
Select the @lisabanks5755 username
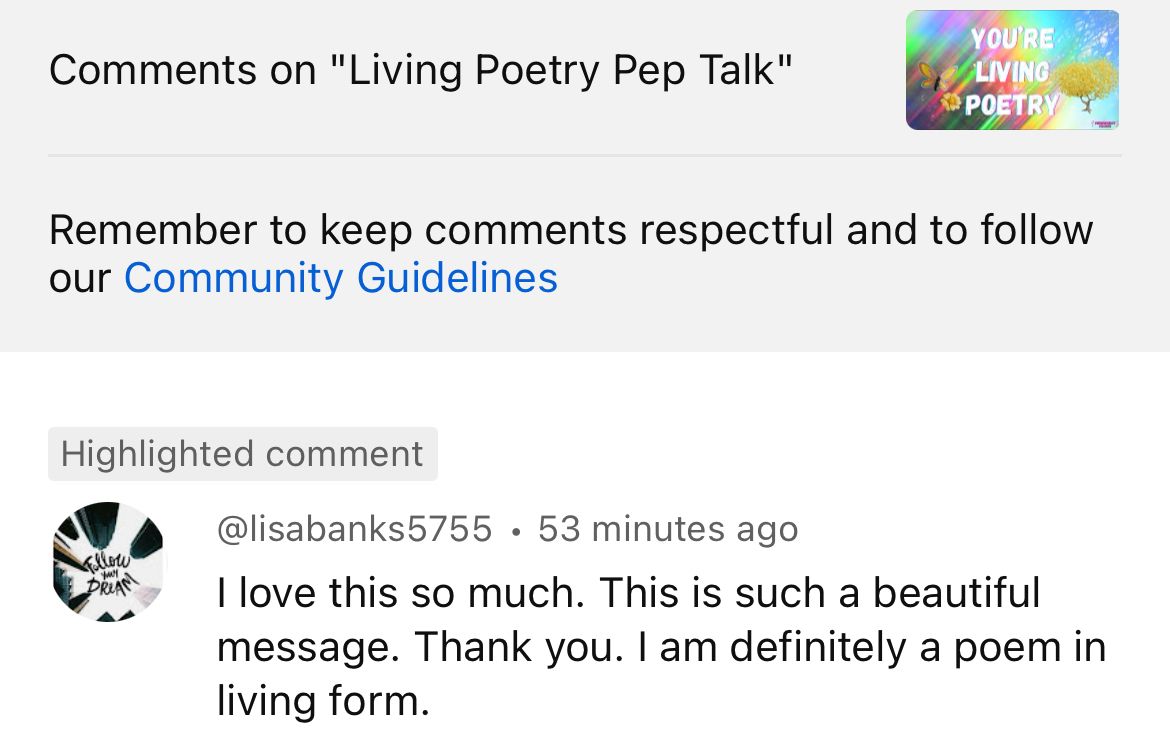coord(355,528)
